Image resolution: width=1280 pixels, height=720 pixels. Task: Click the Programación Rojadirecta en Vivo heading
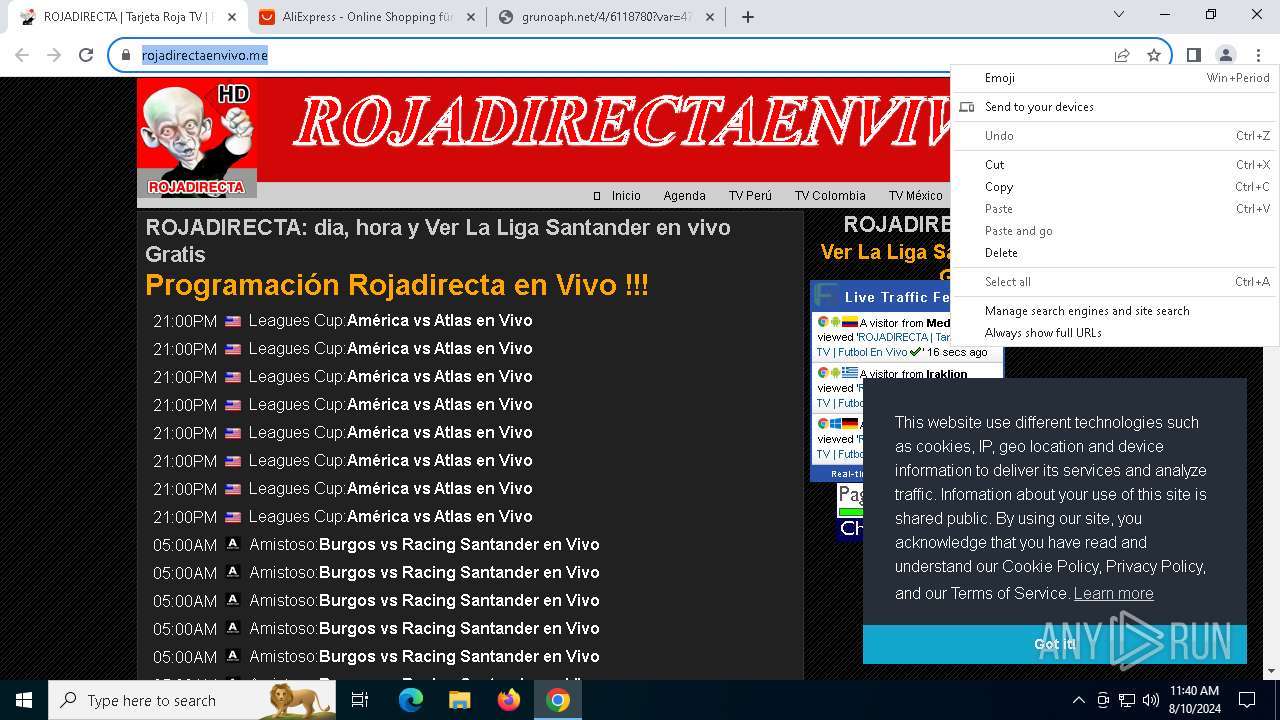pos(397,285)
